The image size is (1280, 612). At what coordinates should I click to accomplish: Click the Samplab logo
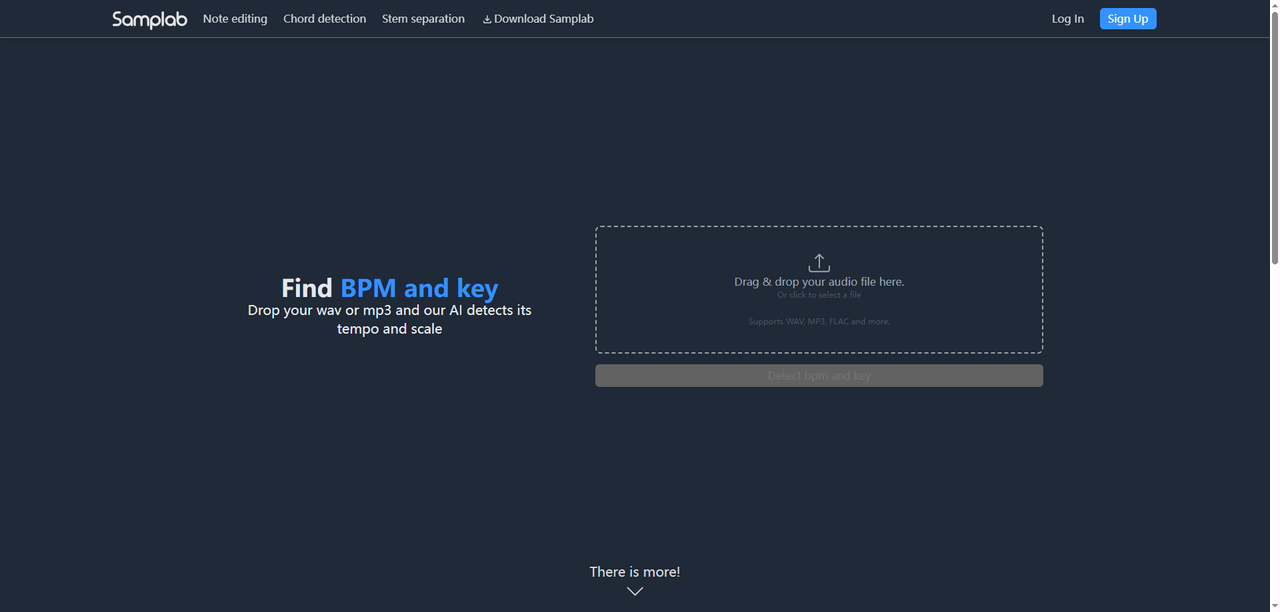149,19
